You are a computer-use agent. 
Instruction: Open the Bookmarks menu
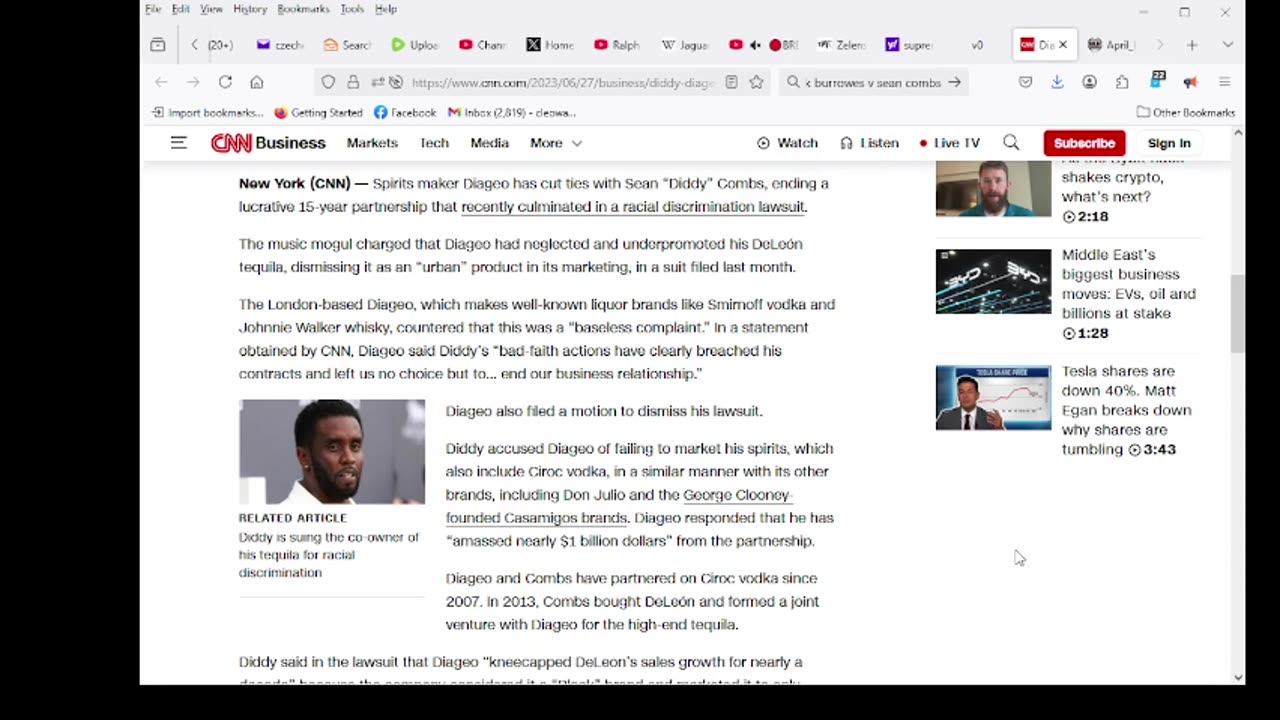click(303, 9)
